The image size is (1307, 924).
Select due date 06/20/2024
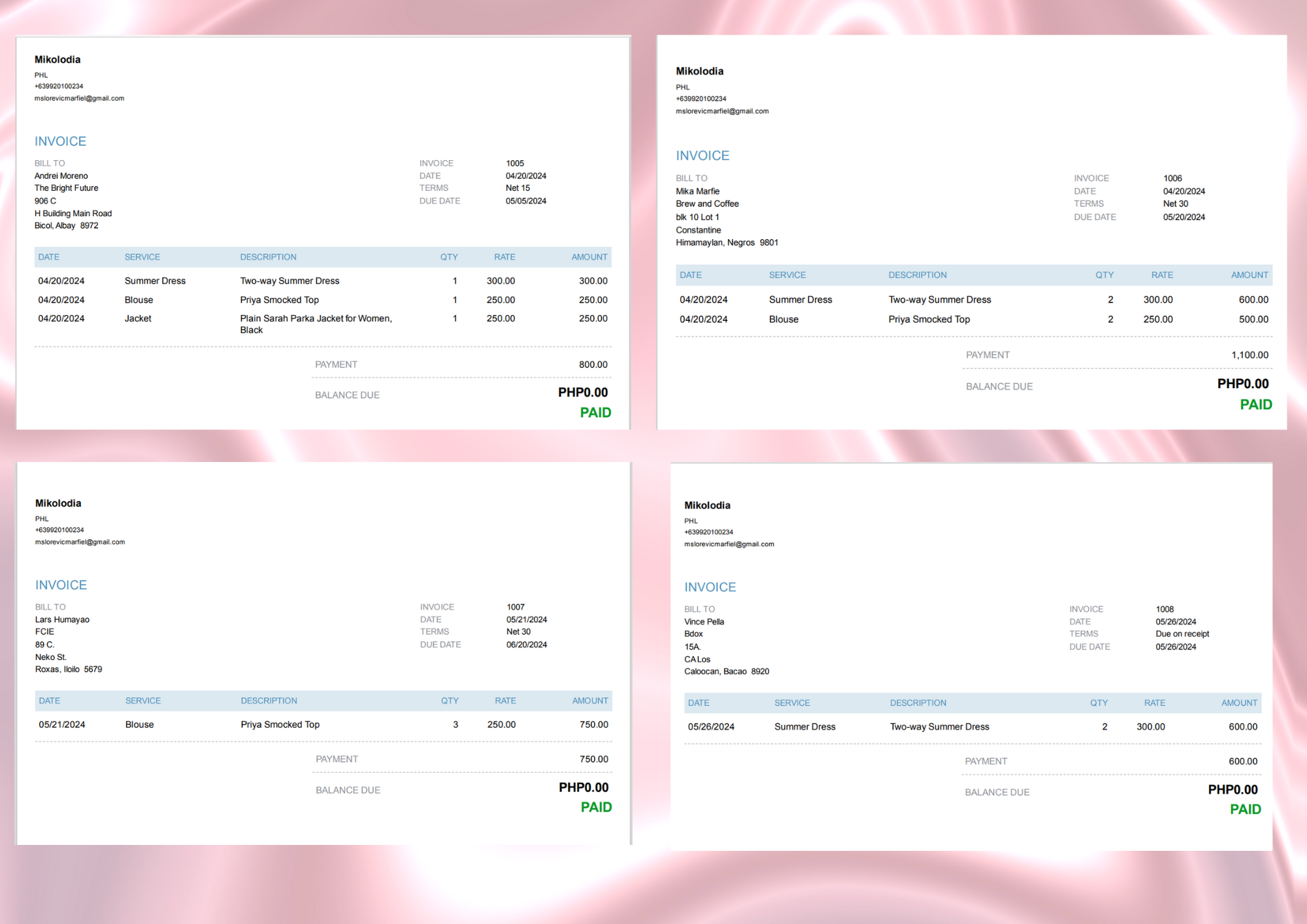click(526, 645)
